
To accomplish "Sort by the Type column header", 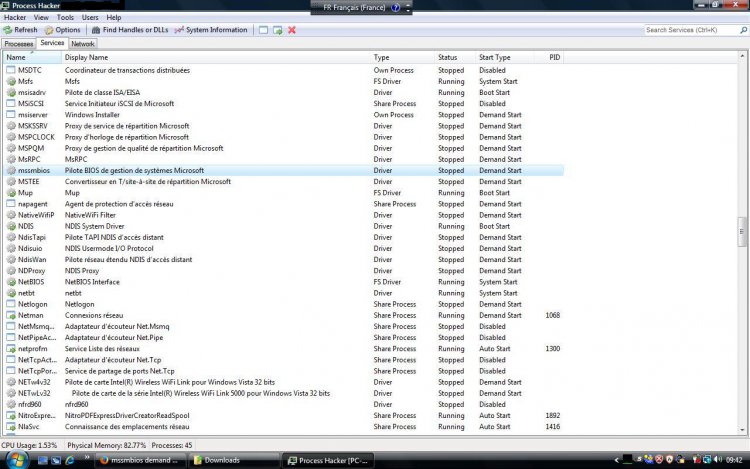I will 403,57.
